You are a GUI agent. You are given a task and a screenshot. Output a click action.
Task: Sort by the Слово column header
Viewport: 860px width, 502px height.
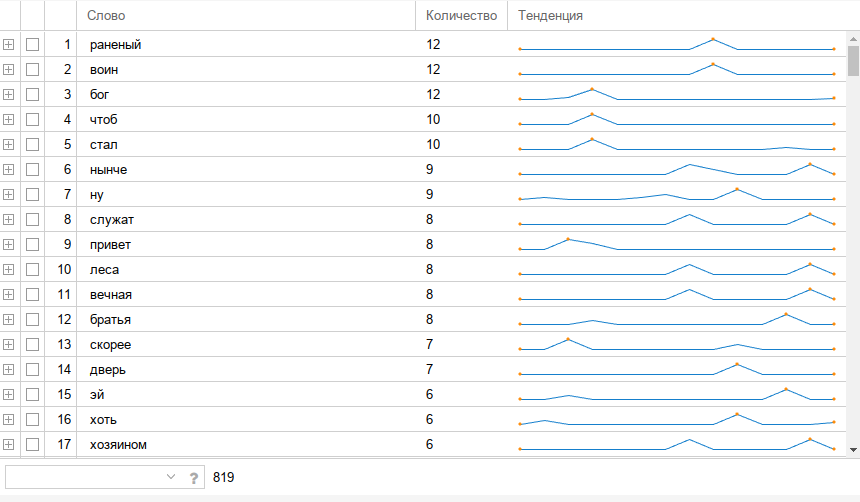point(245,15)
